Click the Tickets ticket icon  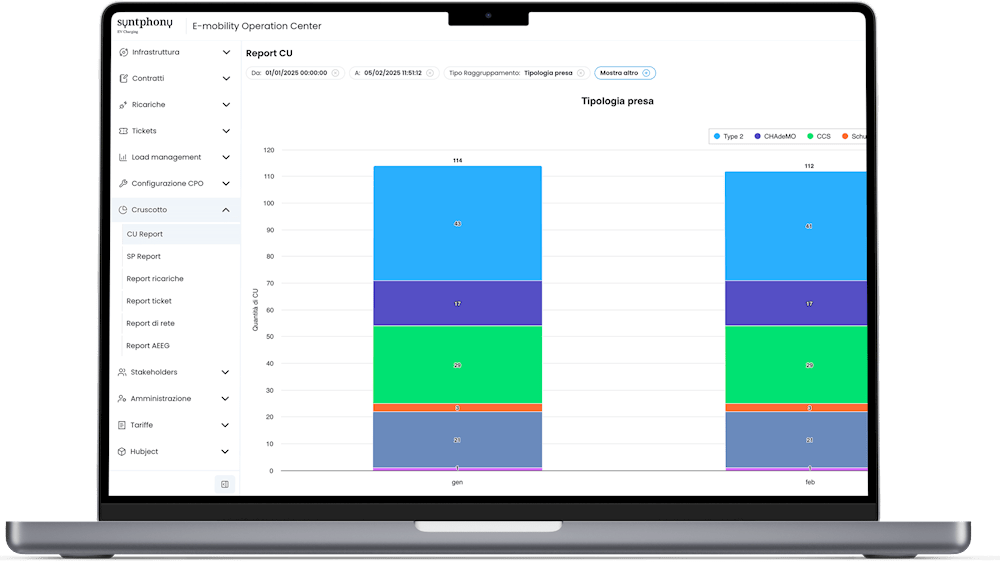123,131
